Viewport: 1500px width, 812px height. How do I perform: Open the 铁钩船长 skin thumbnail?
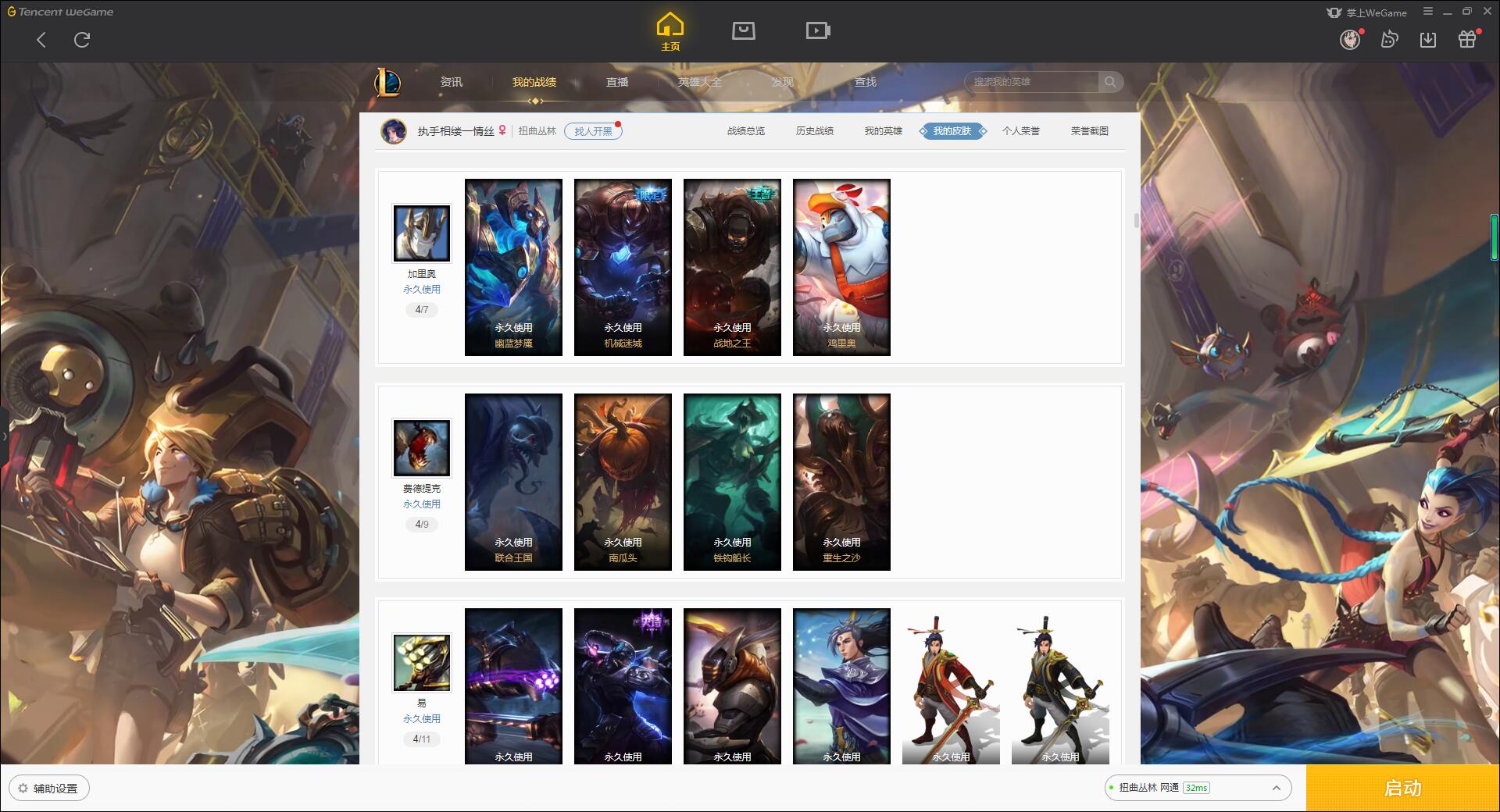point(732,482)
